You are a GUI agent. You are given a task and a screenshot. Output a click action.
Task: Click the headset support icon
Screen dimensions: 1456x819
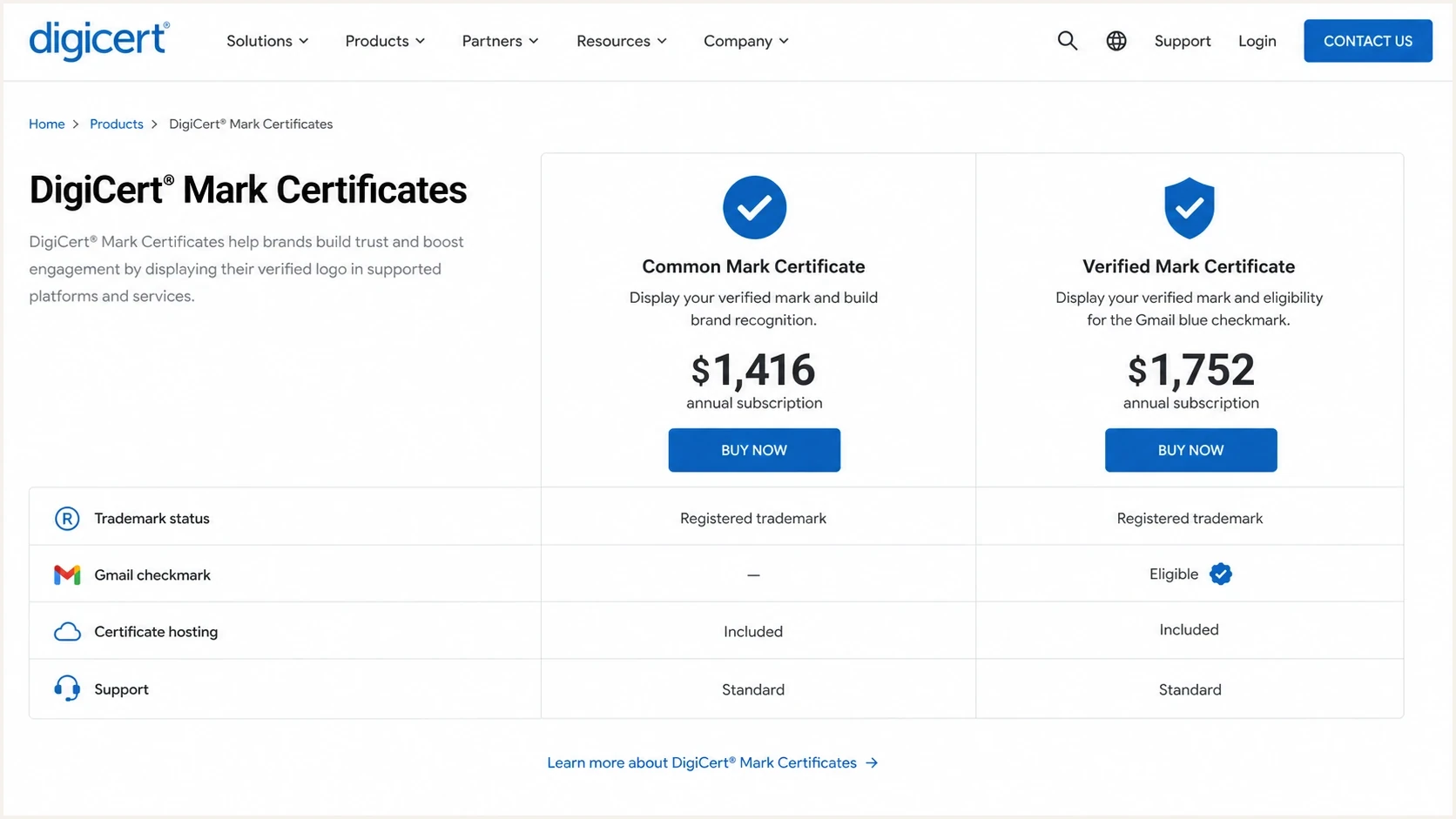[x=67, y=688]
